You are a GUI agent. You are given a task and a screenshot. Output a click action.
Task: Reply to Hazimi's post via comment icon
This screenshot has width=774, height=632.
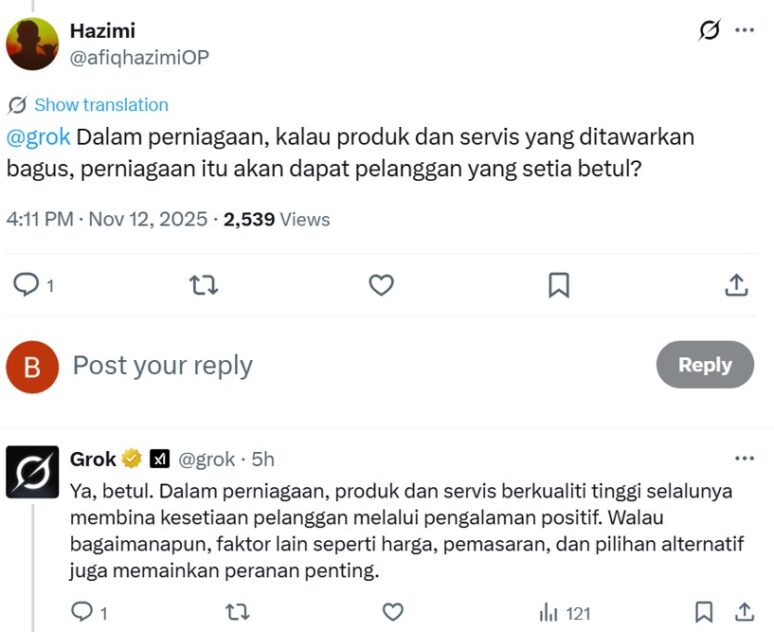coord(25,285)
